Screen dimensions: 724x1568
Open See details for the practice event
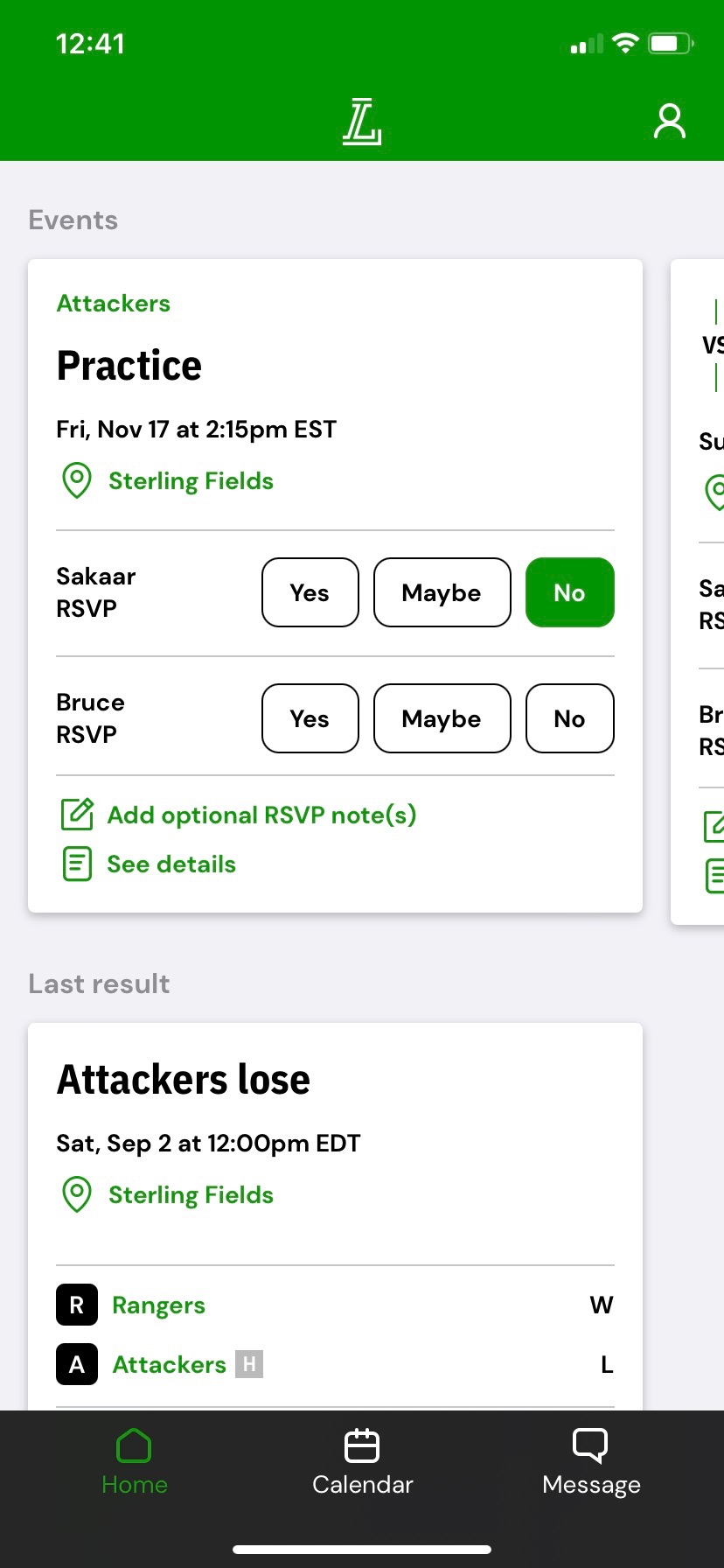point(171,863)
